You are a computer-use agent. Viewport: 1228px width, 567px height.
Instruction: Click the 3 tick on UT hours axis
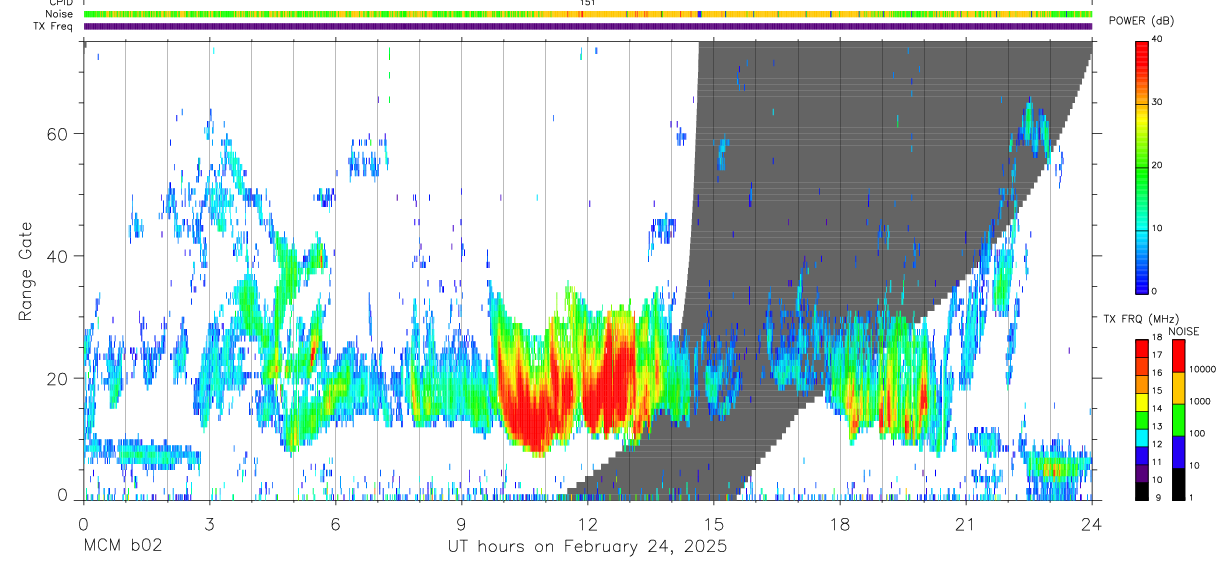coord(209,524)
